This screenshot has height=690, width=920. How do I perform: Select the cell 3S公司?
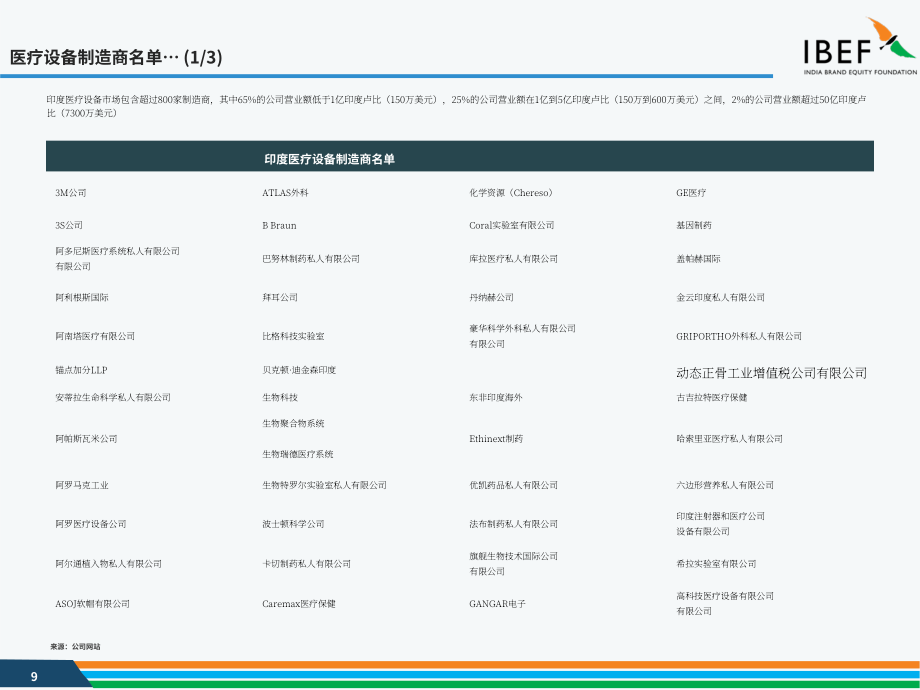click(69, 225)
